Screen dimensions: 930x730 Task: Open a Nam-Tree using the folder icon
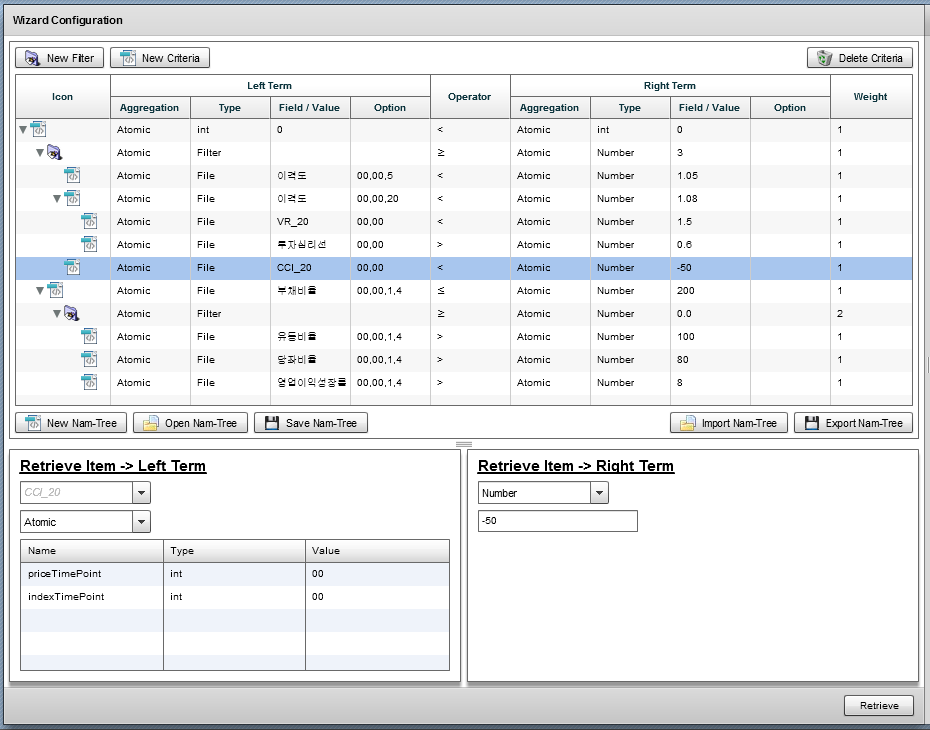(x=150, y=423)
